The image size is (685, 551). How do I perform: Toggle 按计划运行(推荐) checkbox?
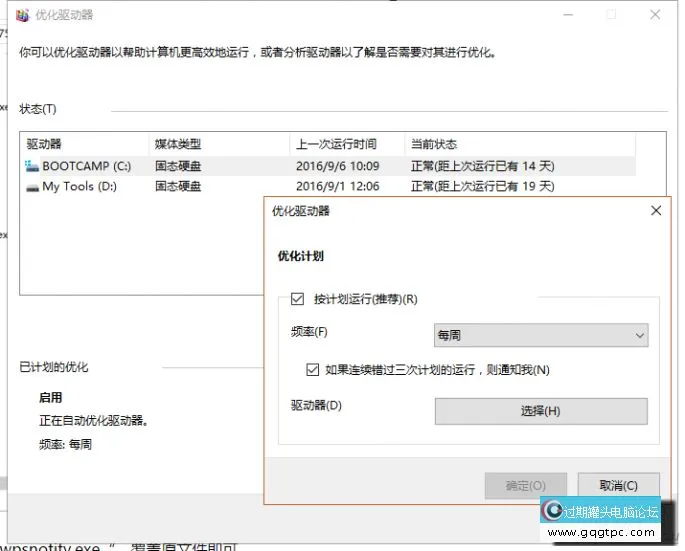coord(297,299)
